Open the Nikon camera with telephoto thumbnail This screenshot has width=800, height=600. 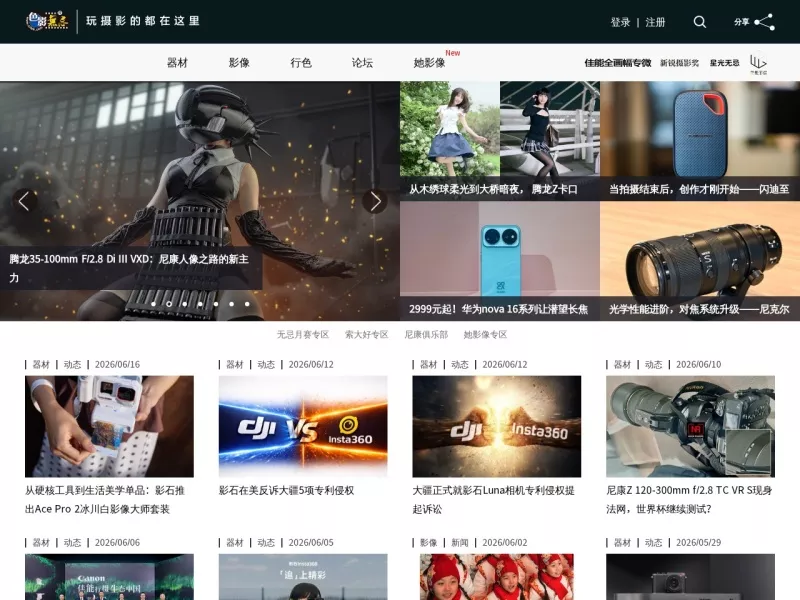click(x=690, y=427)
